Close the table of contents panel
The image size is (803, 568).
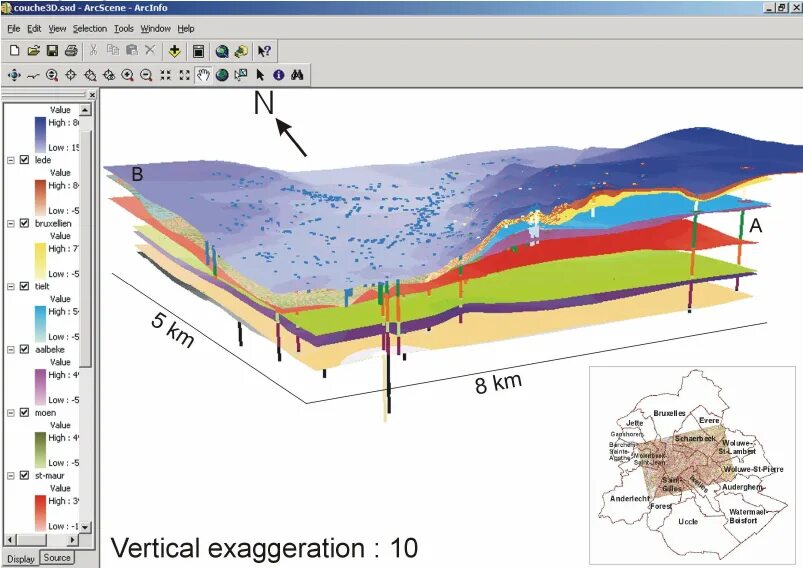click(92, 95)
